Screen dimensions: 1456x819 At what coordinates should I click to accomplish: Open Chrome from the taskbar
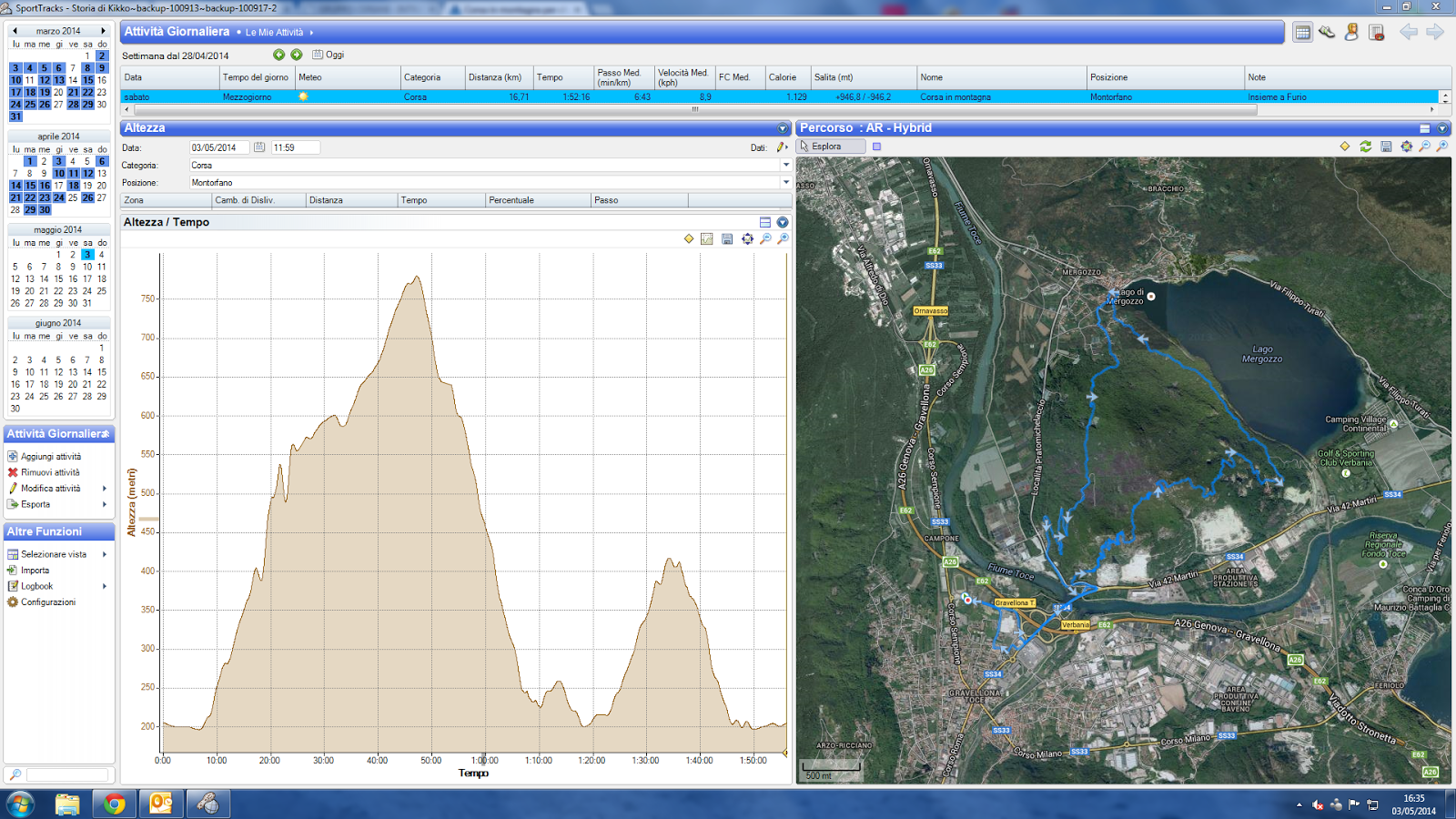click(x=114, y=804)
